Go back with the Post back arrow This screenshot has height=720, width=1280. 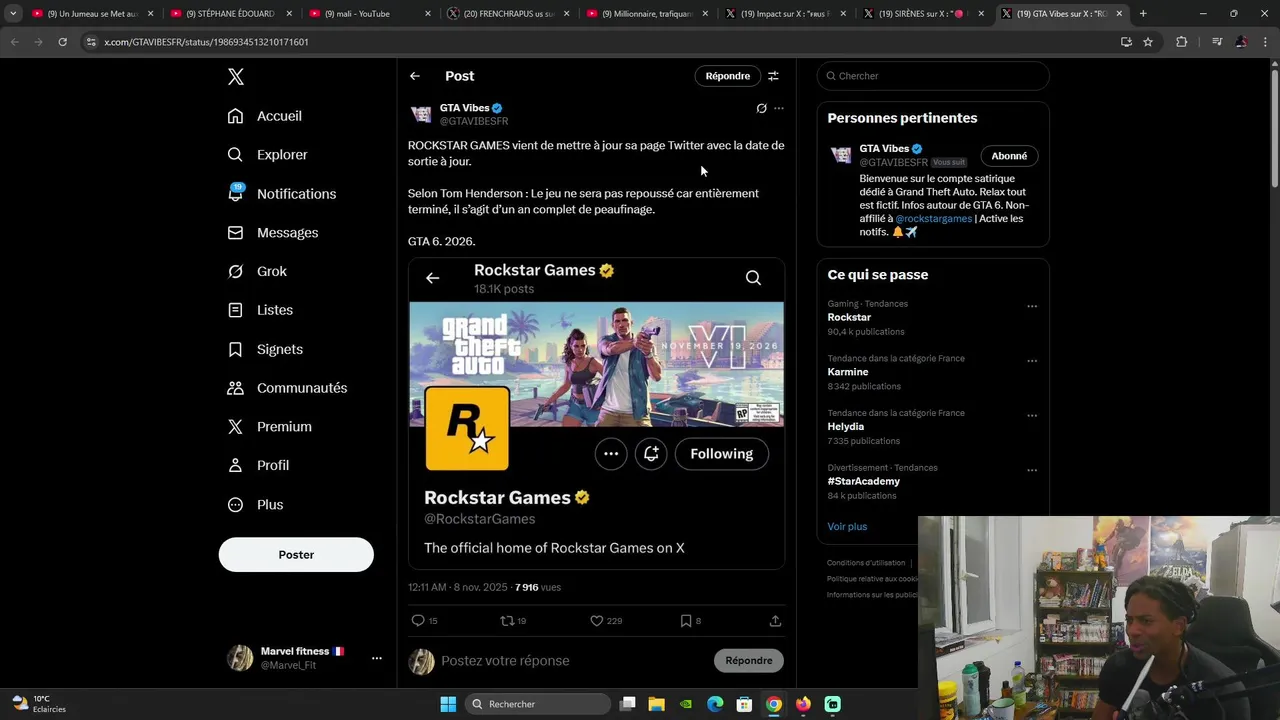(414, 76)
